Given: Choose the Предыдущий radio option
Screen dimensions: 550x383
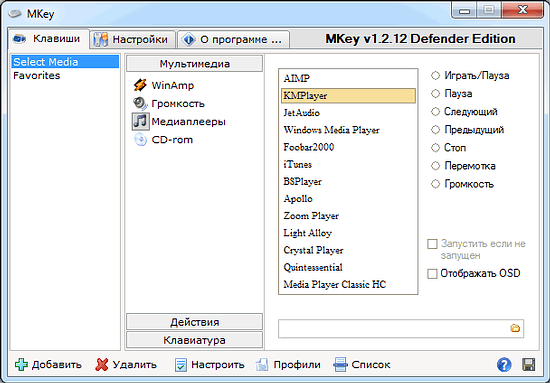Looking at the screenshot, I should pos(435,130).
